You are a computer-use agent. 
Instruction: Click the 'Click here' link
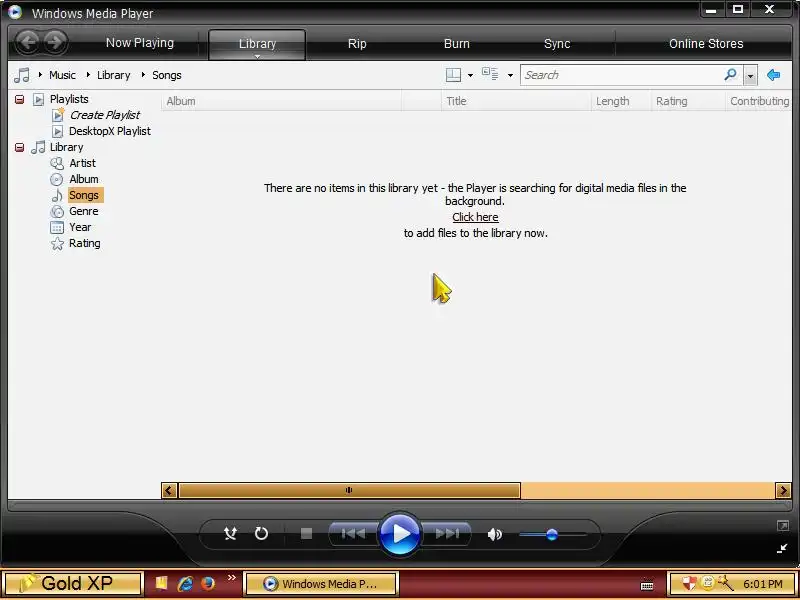(476, 217)
